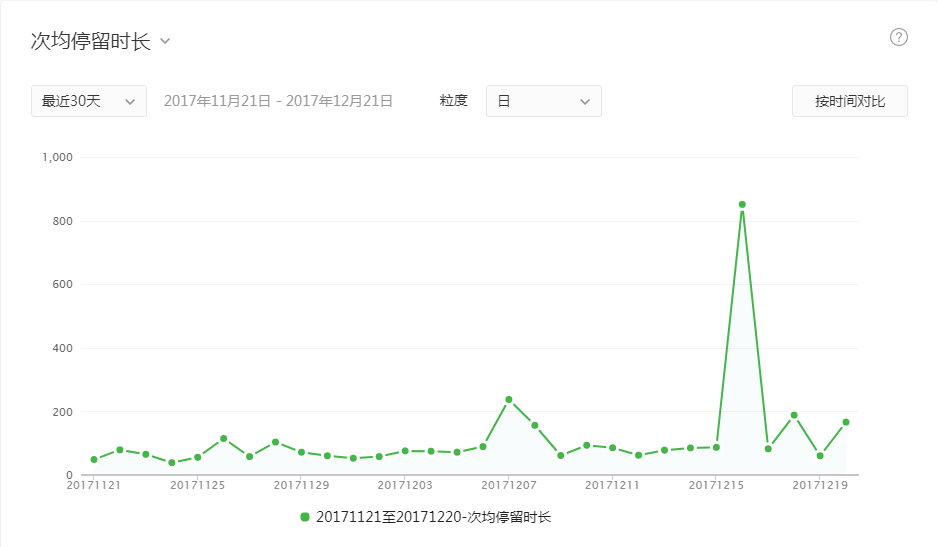
Task: Click the green legend dot marker
Action: [305, 517]
